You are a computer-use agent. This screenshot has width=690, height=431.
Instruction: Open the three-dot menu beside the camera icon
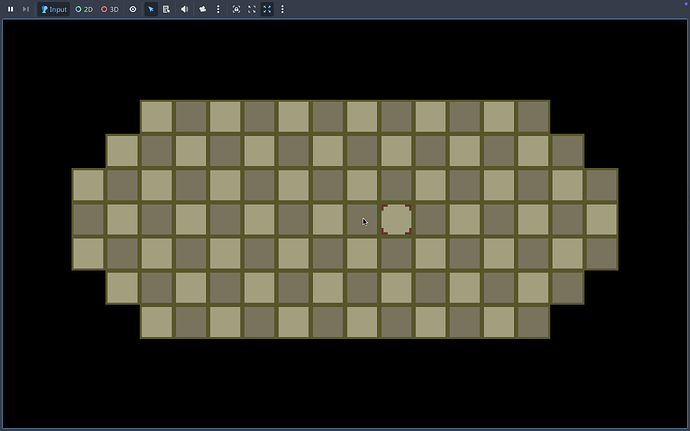[x=217, y=9]
